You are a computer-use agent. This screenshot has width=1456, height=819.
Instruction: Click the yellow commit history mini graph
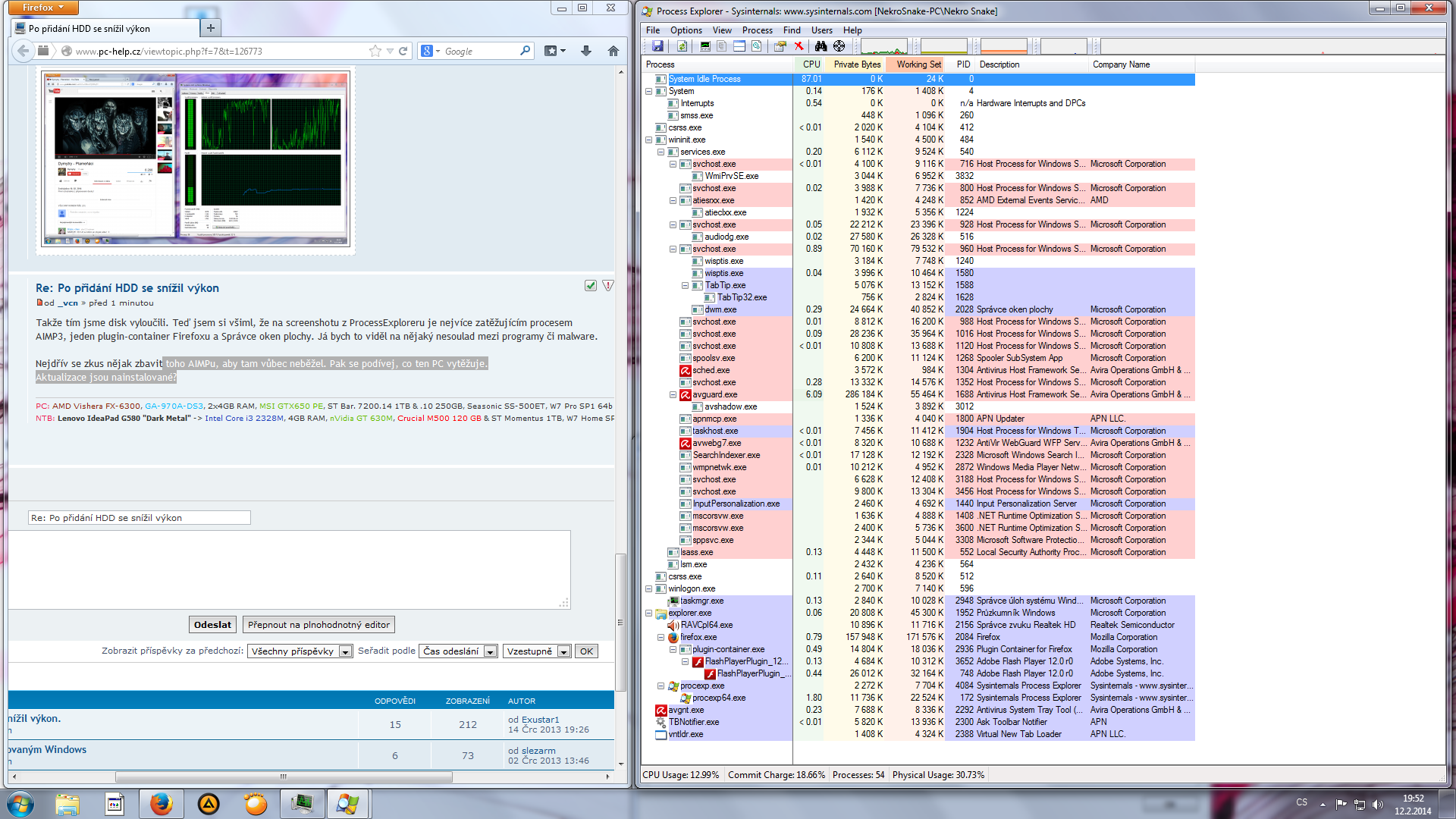click(x=944, y=47)
